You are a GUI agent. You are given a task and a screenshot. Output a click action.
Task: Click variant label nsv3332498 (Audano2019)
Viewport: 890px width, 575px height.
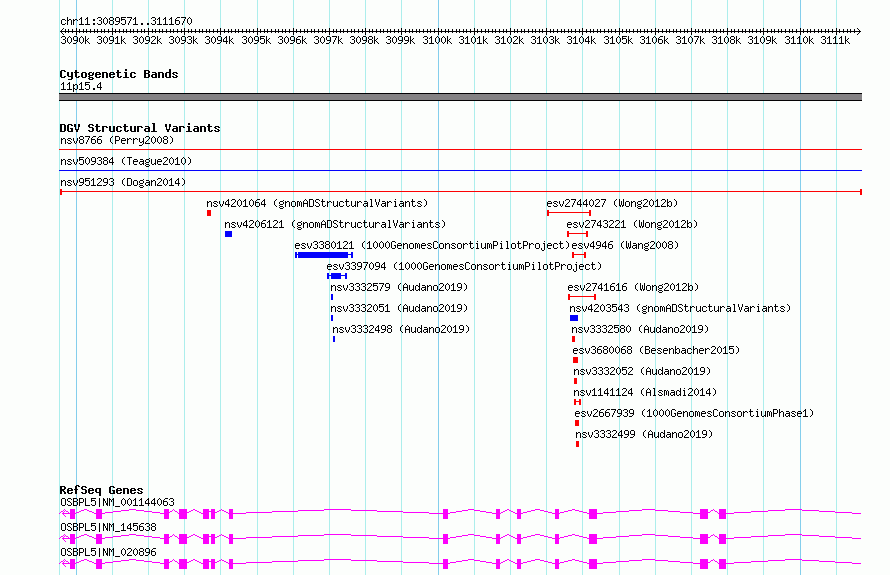pyautogui.click(x=401, y=329)
